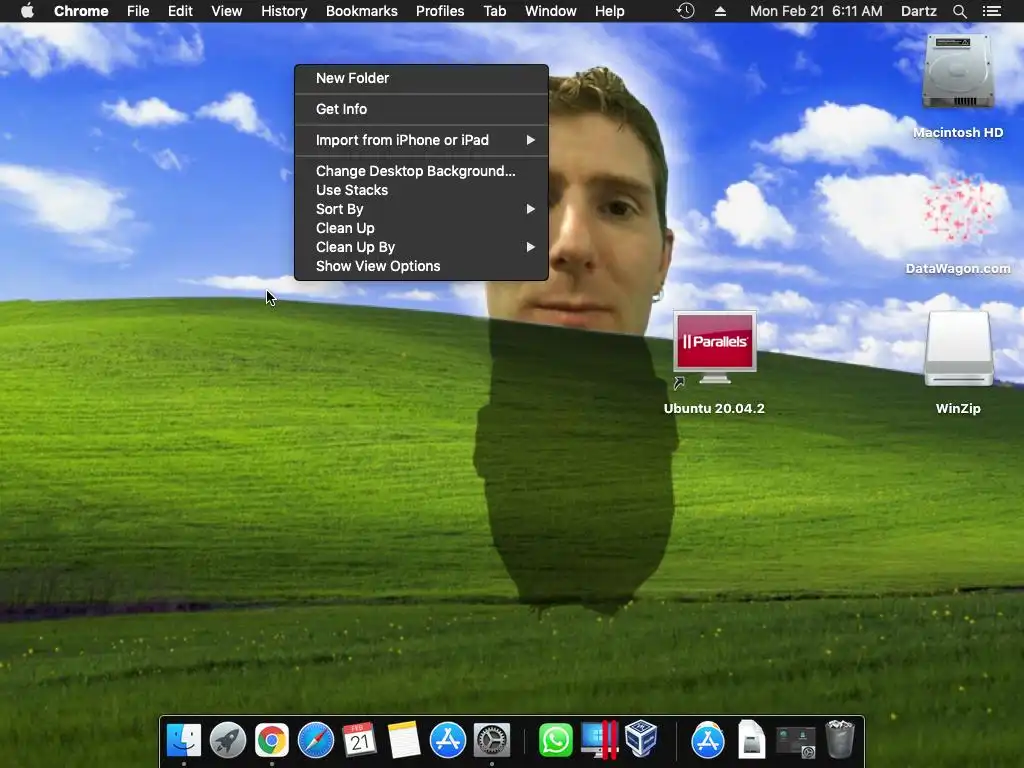Open Notification Center list icon

click(x=992, y=11)
